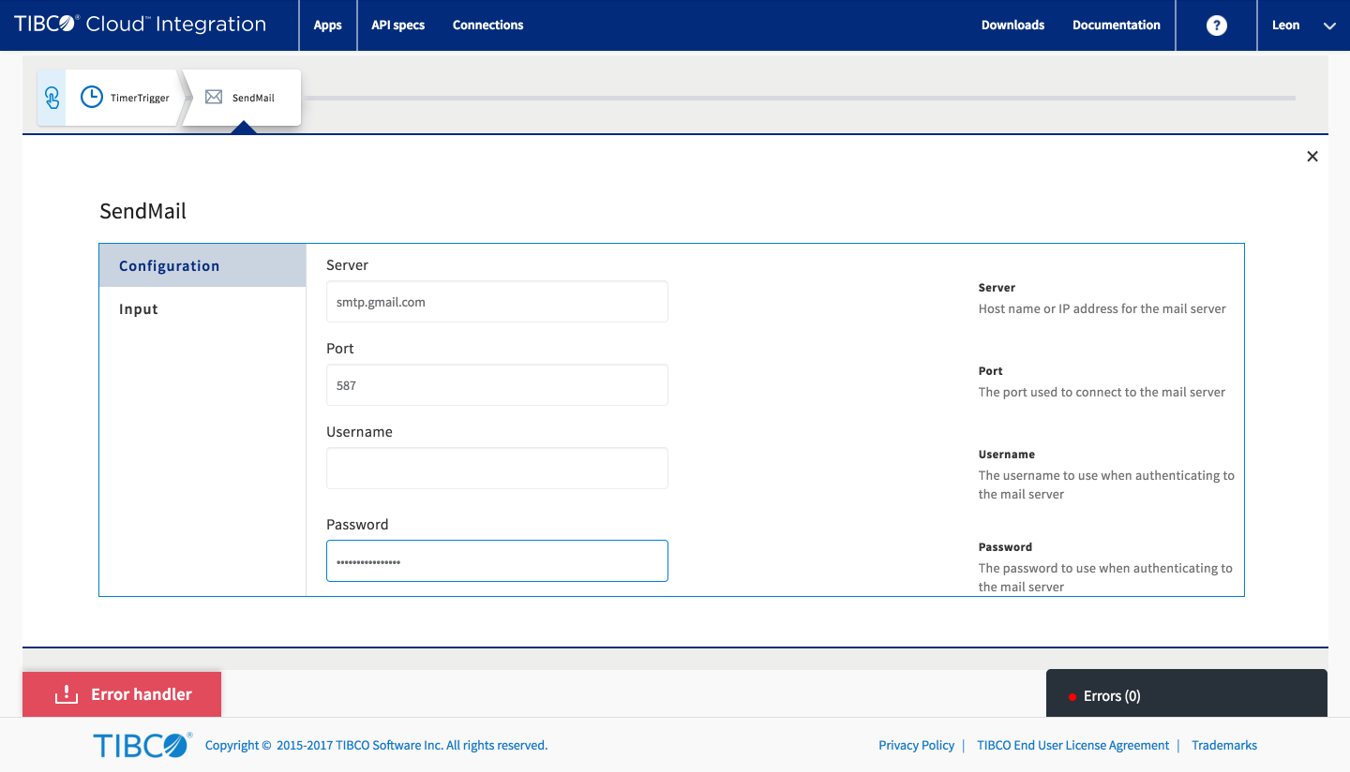Click the Error handler download icon

(67, 694)
